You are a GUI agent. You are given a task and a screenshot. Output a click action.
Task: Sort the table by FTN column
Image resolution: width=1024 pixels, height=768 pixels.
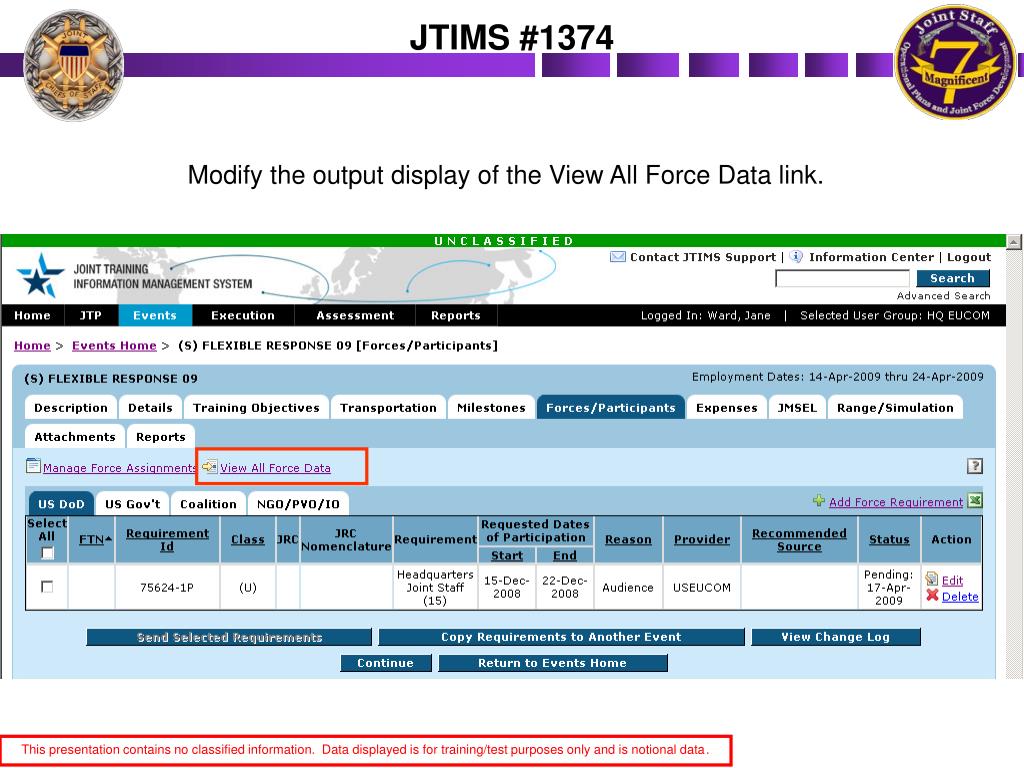pos(95,539)
